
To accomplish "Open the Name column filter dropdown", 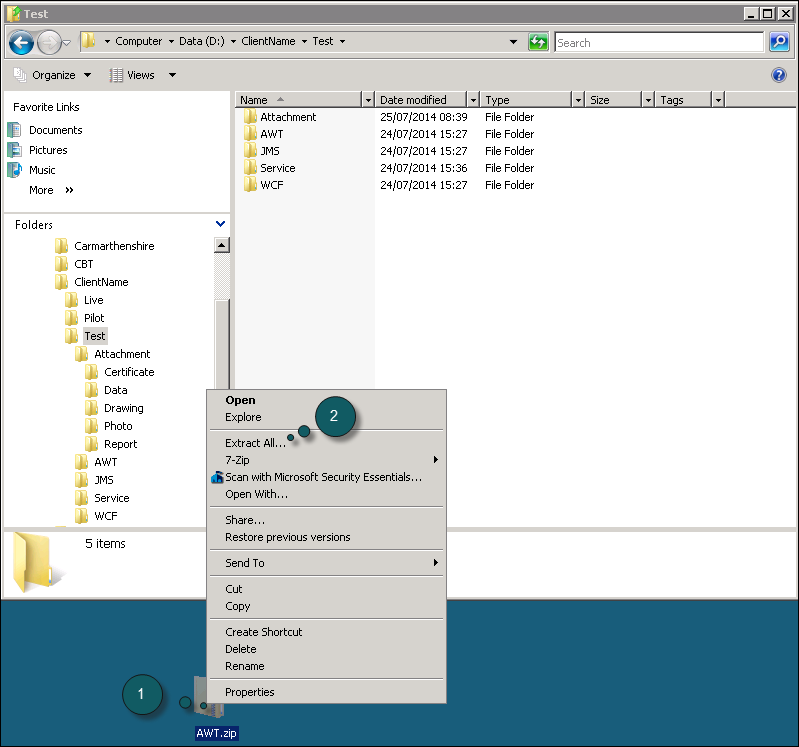I will (368, 100).
